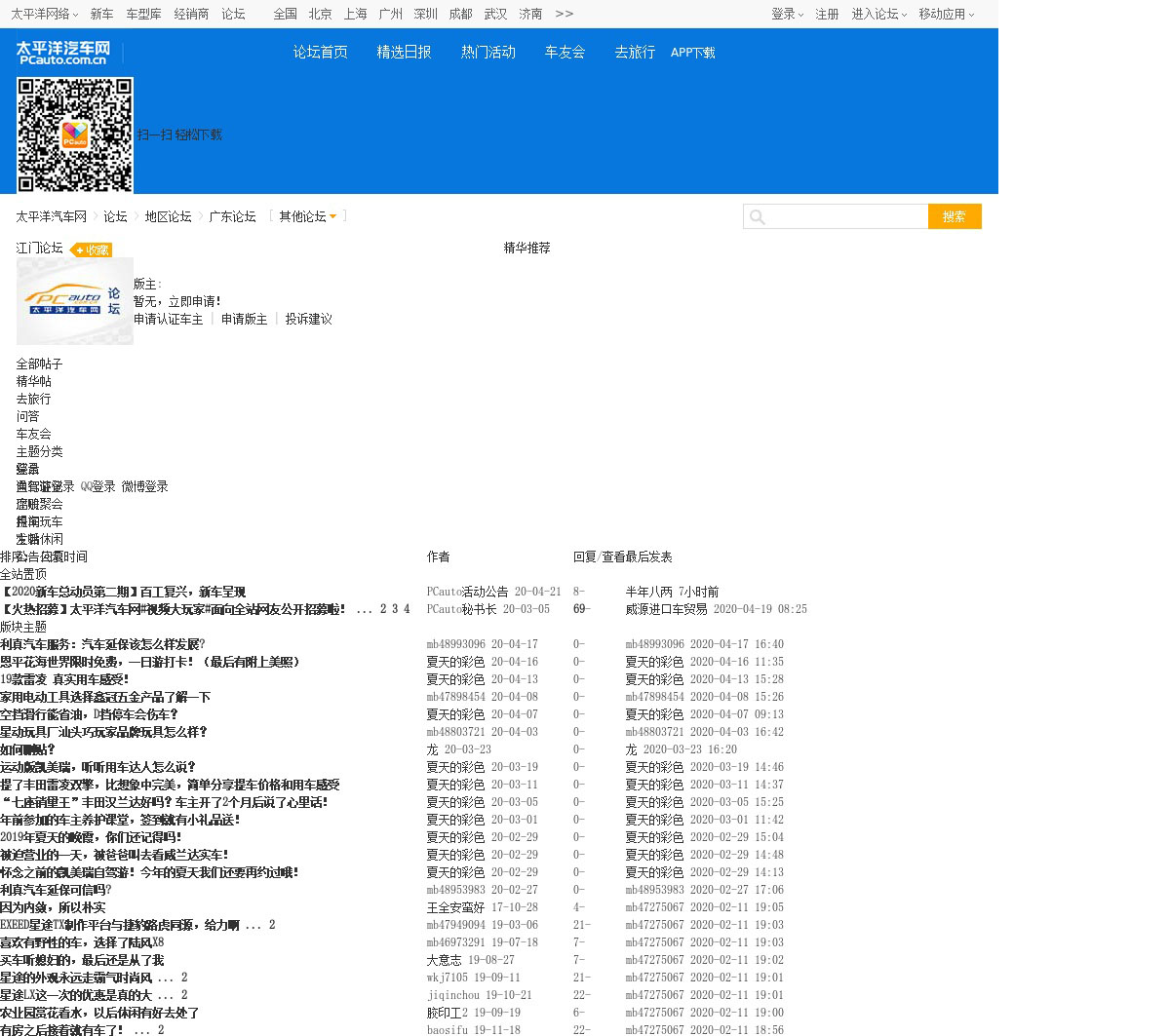Expand the 登录 dropdown in top bar

pyautogui.click(x=788, y=14)
